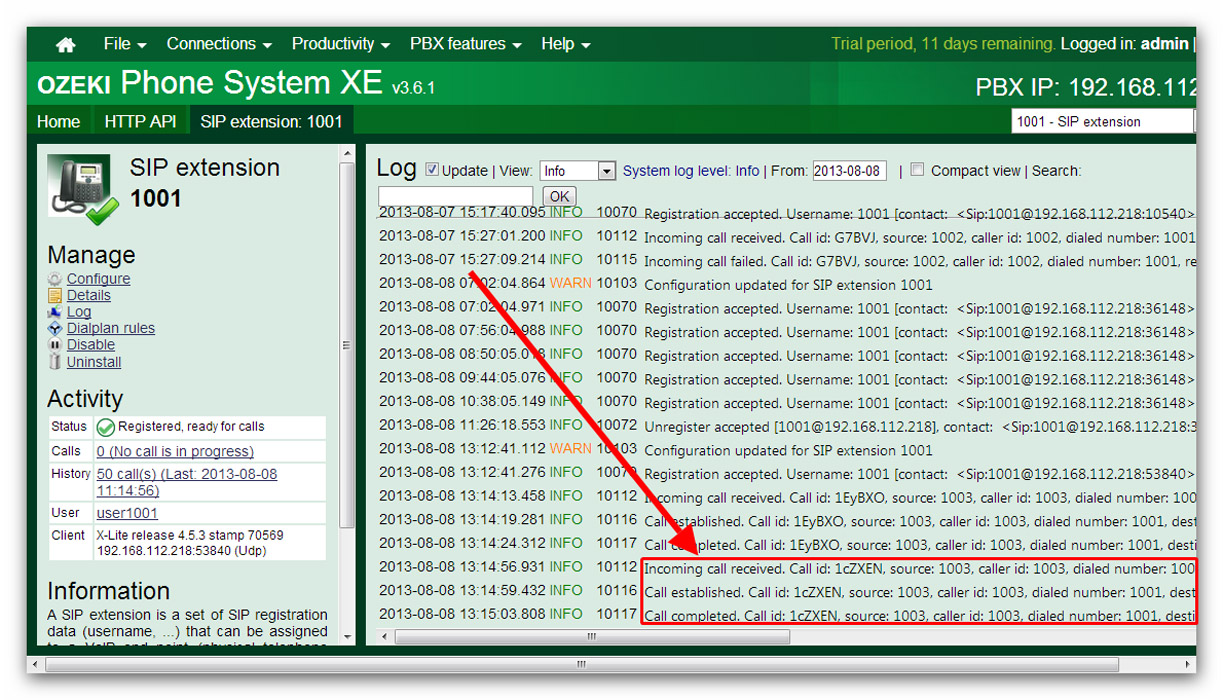The width and height of the screenshot is (1223, 700).
Task: Open the View level Info dropdown
Action: (577, 171)
